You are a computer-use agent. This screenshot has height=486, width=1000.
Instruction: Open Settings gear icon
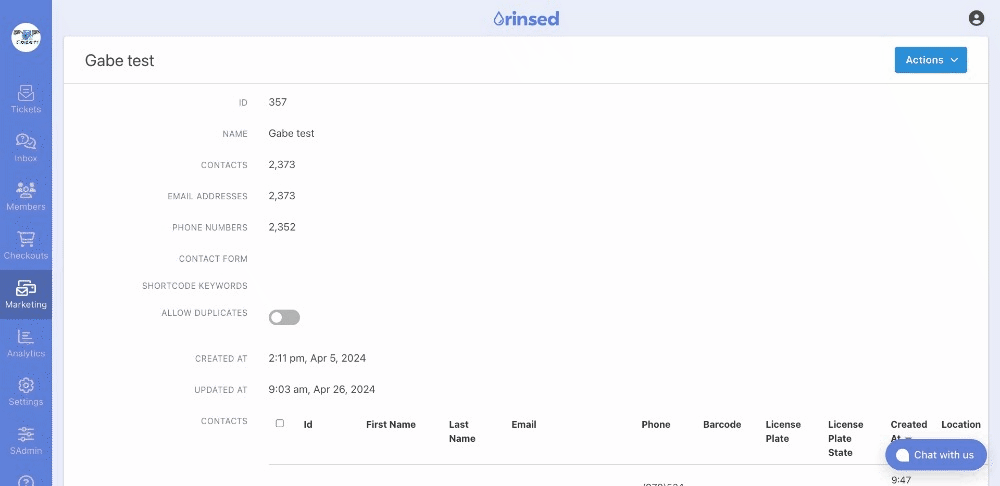(x=26, y=385)
